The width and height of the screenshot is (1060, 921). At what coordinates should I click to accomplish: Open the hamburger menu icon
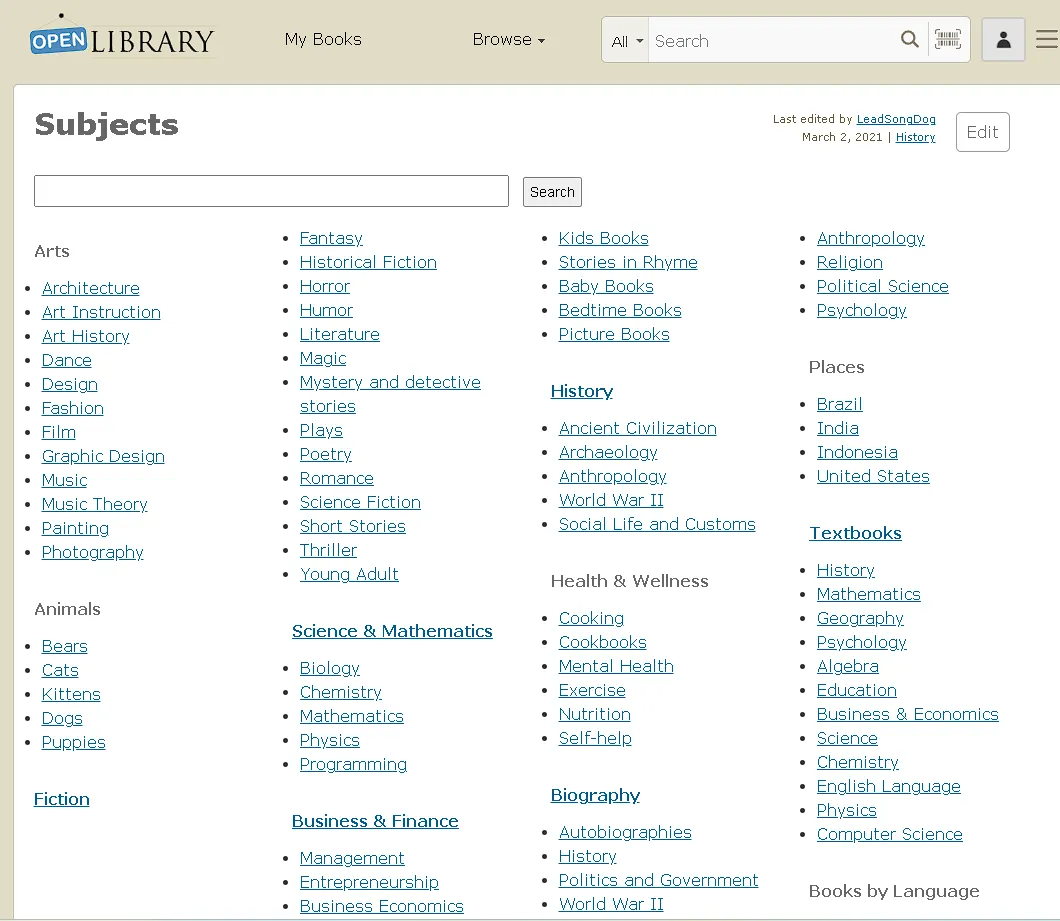click(1046, 40)
